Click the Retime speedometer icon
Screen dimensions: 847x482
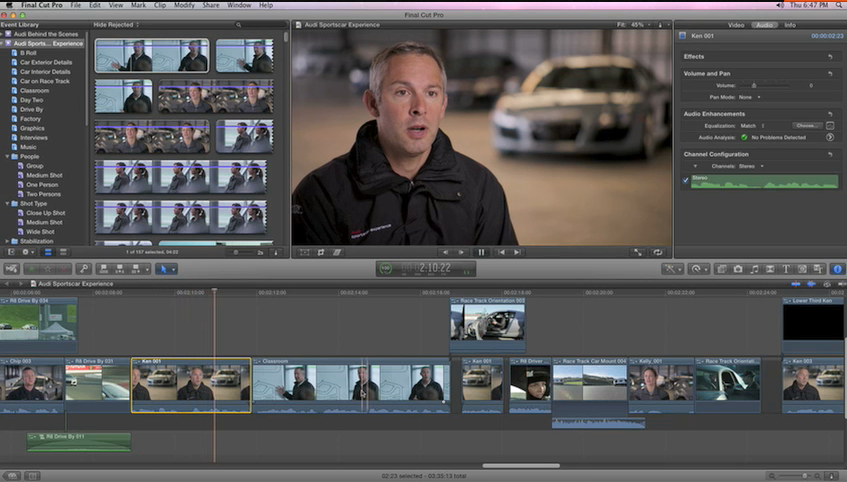697,269
